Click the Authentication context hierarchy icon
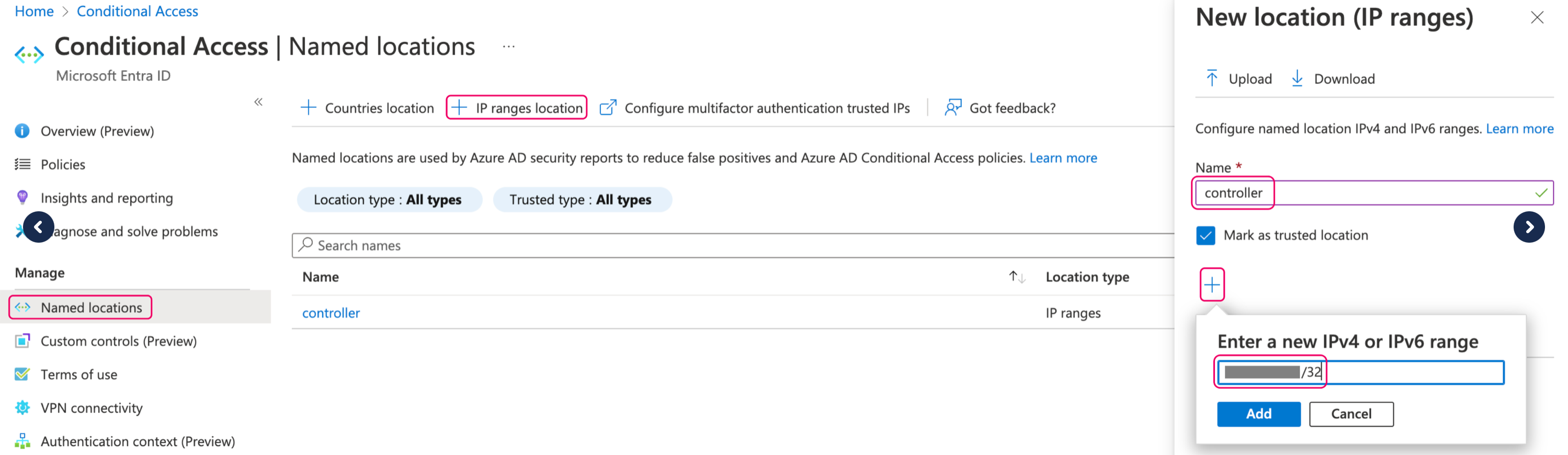 click(x=22, y=441)
